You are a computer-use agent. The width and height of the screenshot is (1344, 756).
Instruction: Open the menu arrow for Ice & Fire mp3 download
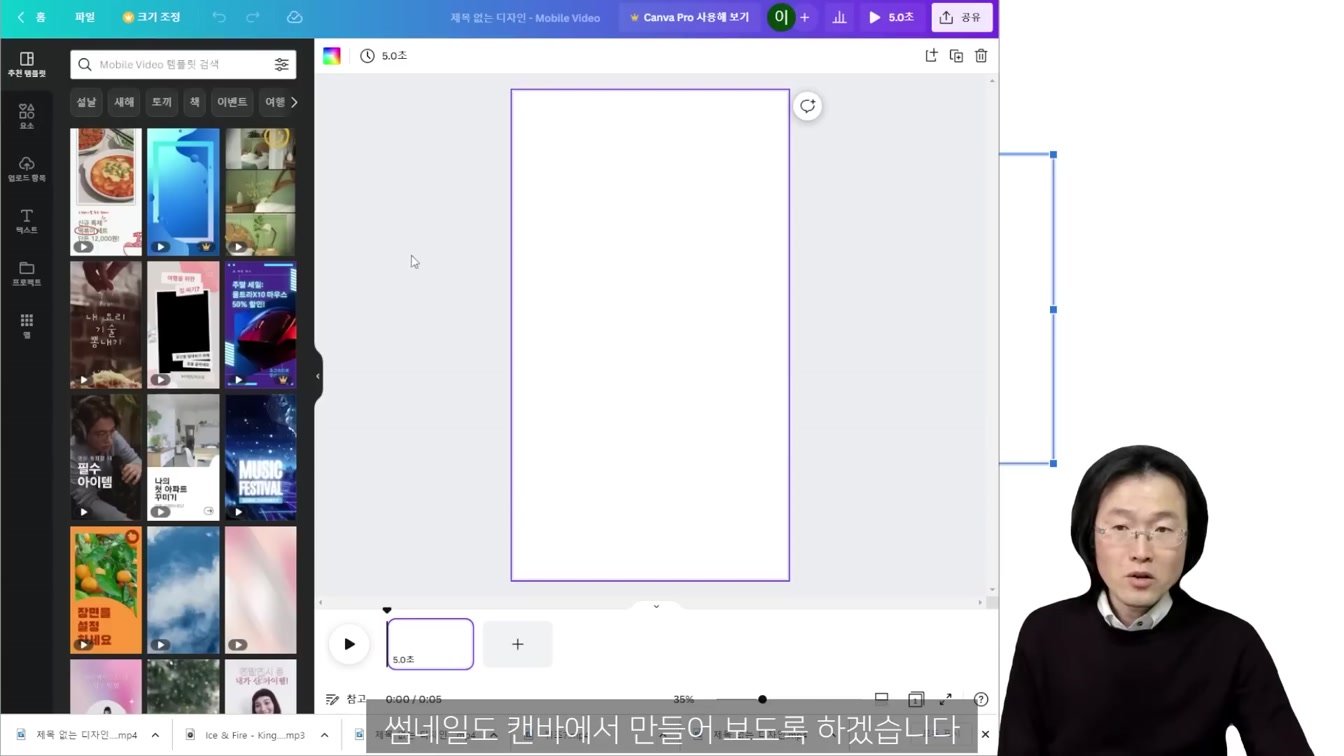tap(325, 735)
